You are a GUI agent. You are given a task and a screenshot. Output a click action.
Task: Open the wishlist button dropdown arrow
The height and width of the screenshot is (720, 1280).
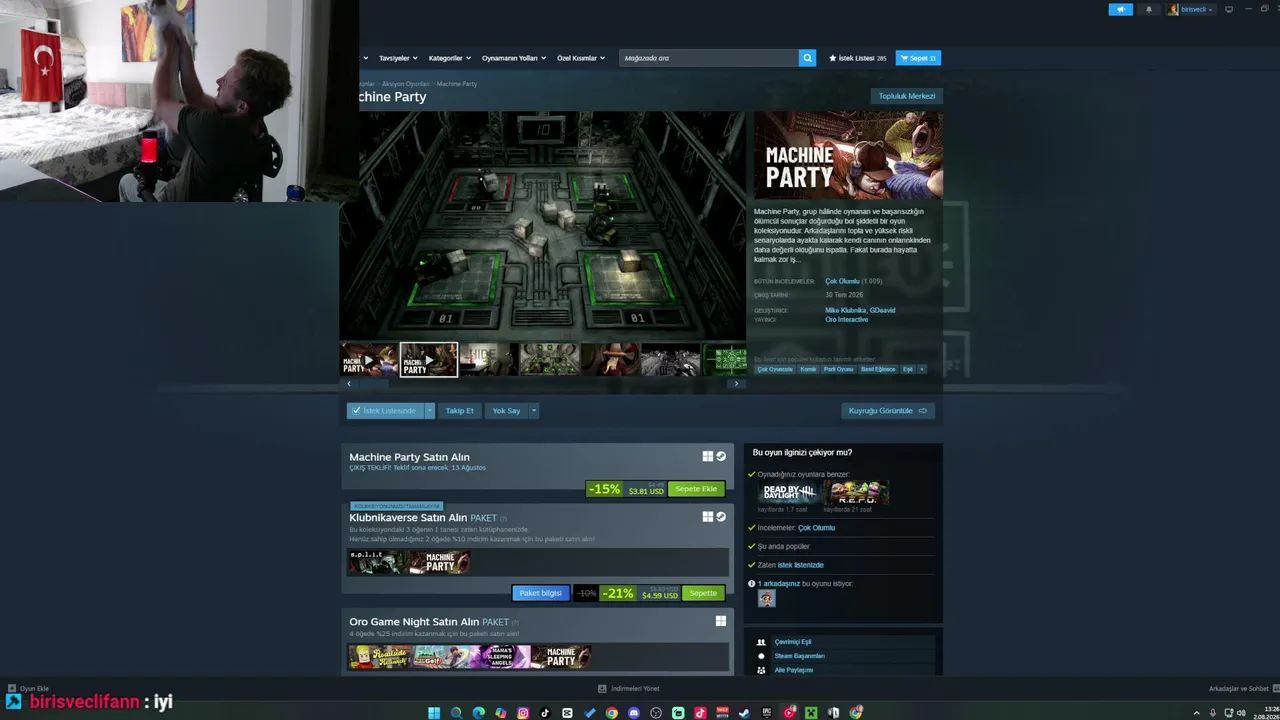coord(430,411)
